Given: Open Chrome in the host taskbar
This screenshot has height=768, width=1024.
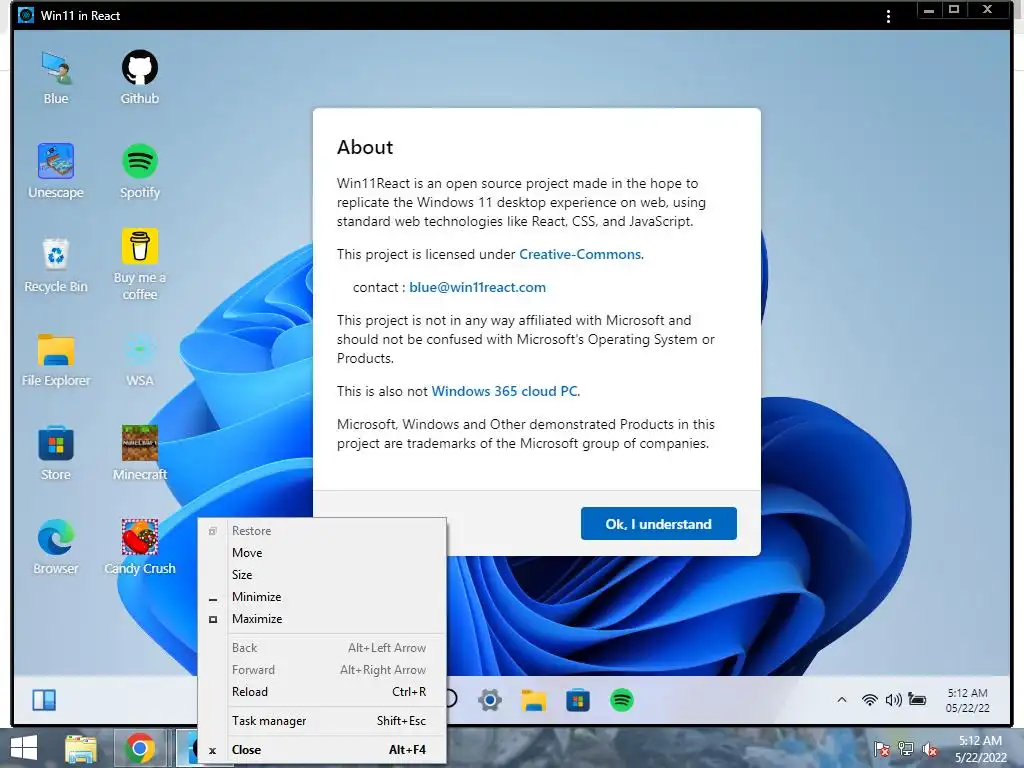Looking at the screenshot, I should (139, 748).
